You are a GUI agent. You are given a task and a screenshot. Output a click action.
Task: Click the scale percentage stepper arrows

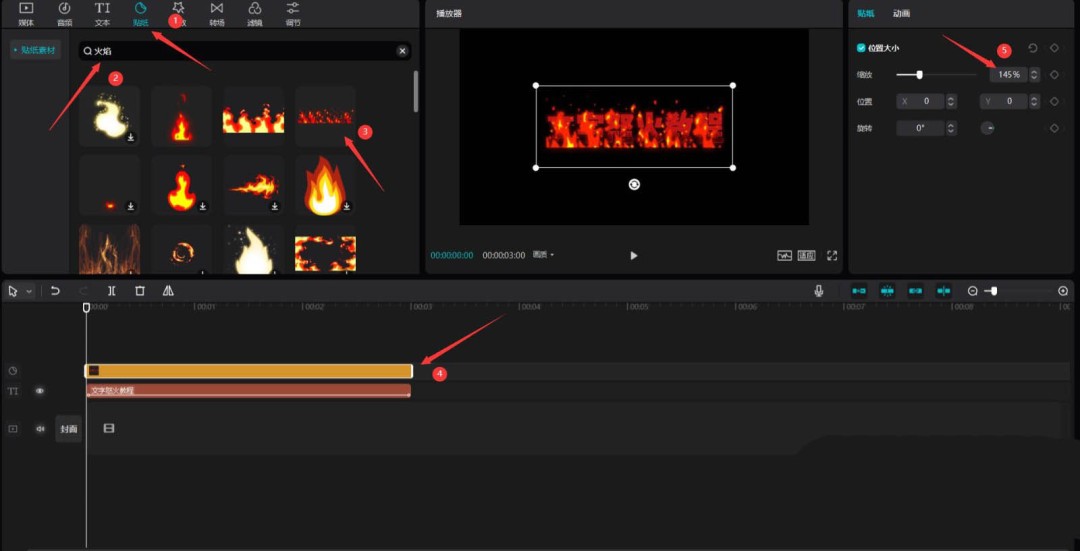tap(1034, 75)
